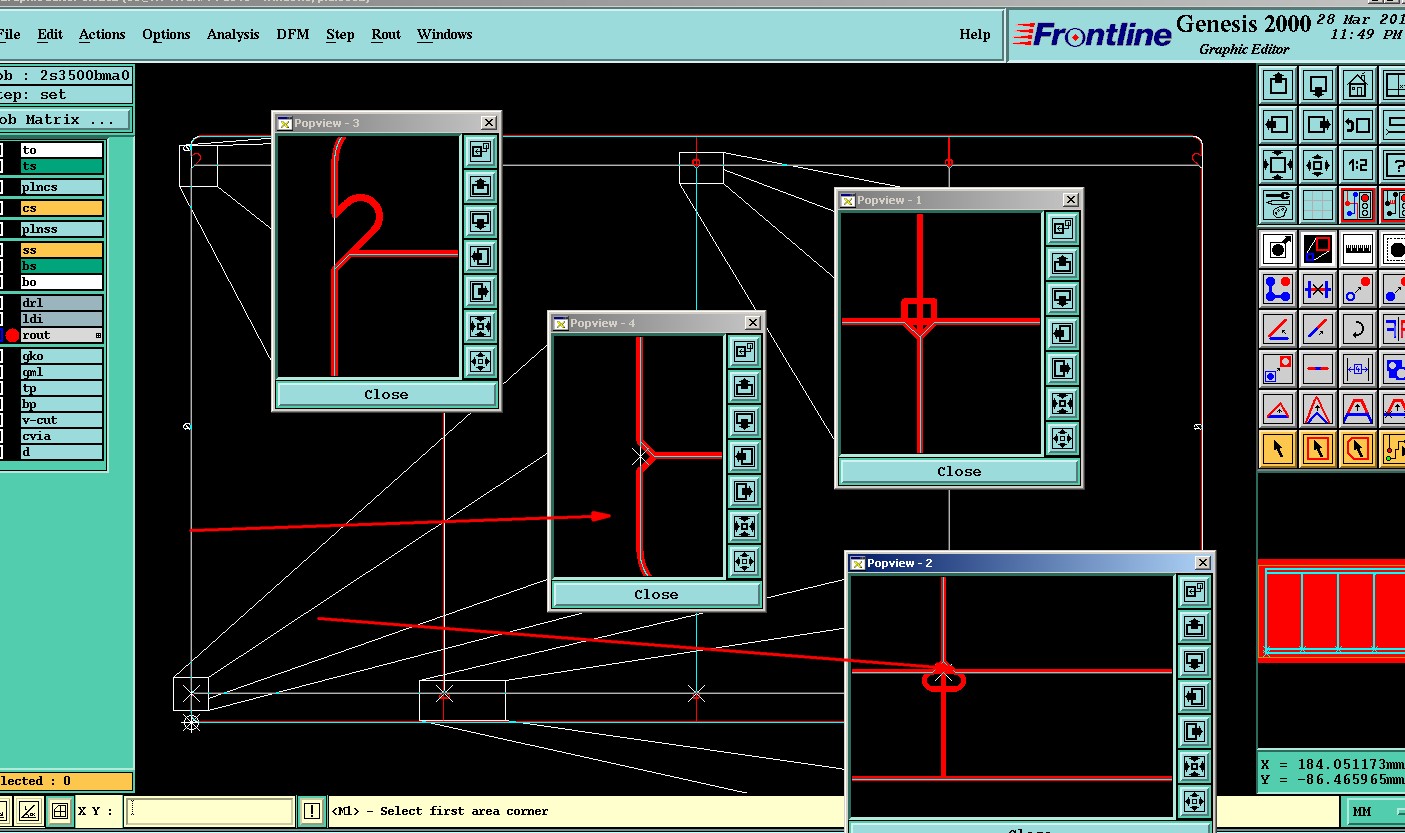Select the ss layer row

61,250
